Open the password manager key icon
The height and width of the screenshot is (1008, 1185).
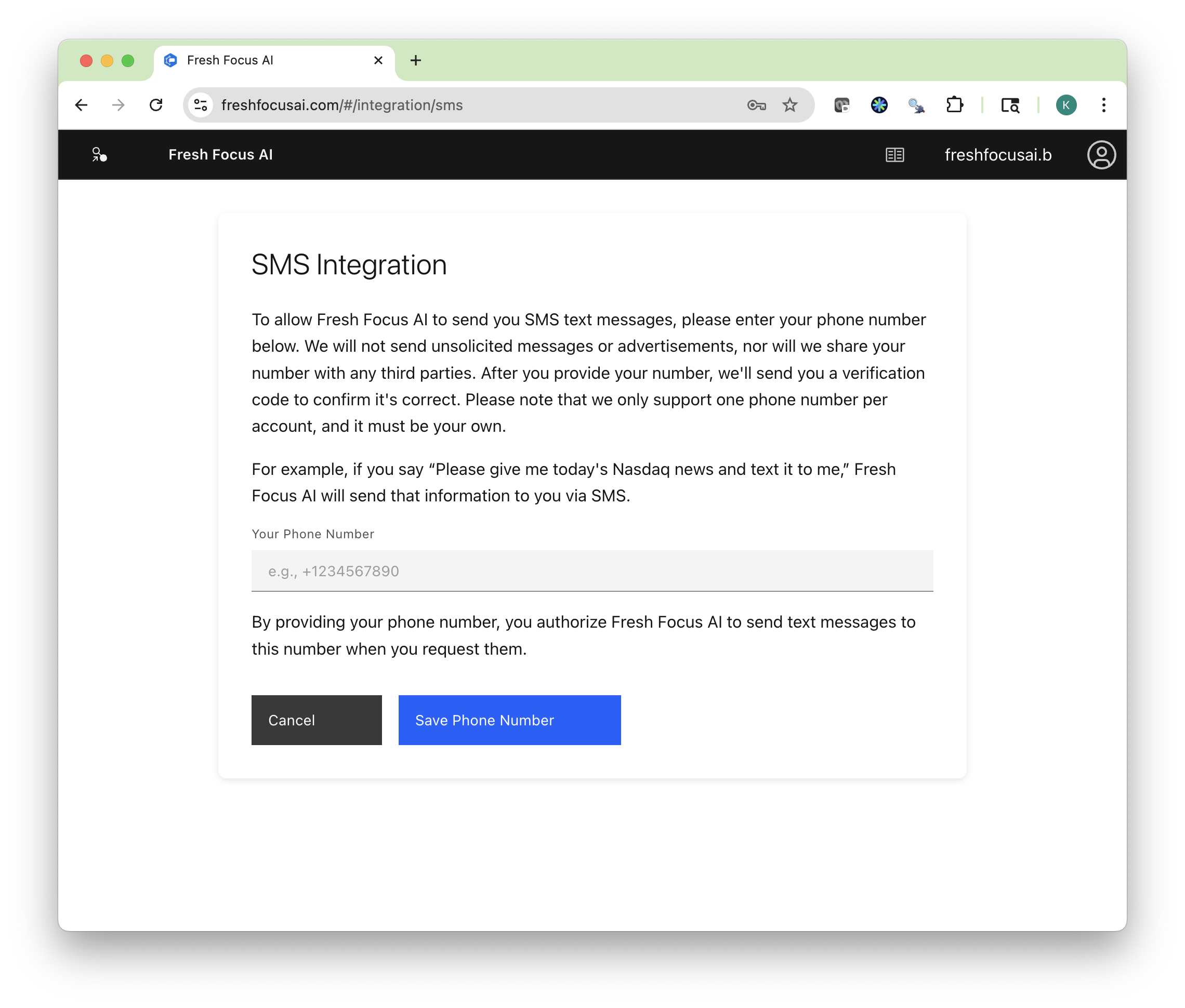[x=756, y=104]
